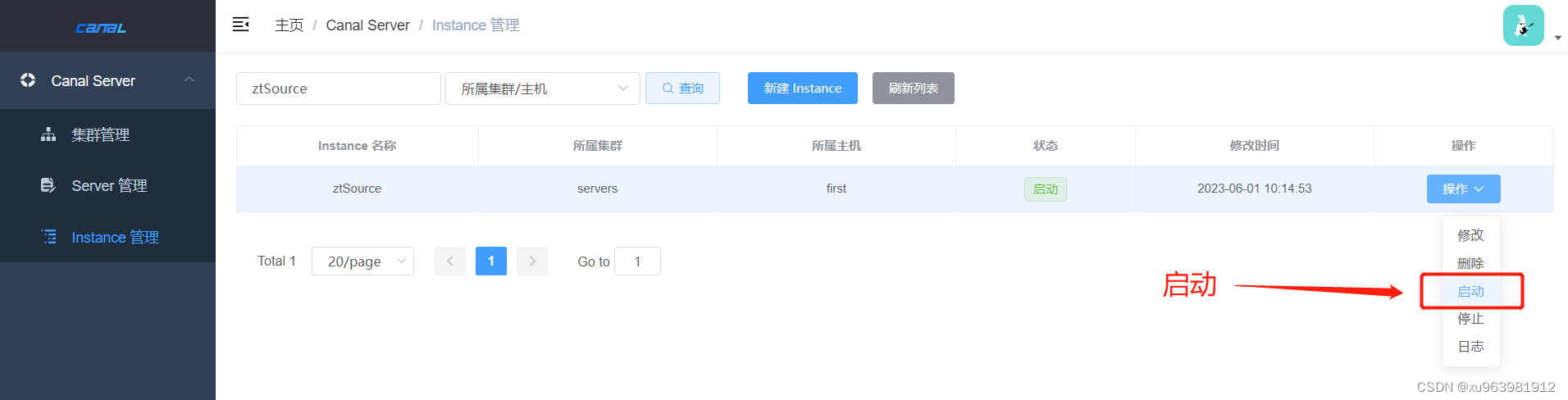Click the 集群管理 sidebar icon
The image size is (1568, 400).
click(x=48, y=134)
